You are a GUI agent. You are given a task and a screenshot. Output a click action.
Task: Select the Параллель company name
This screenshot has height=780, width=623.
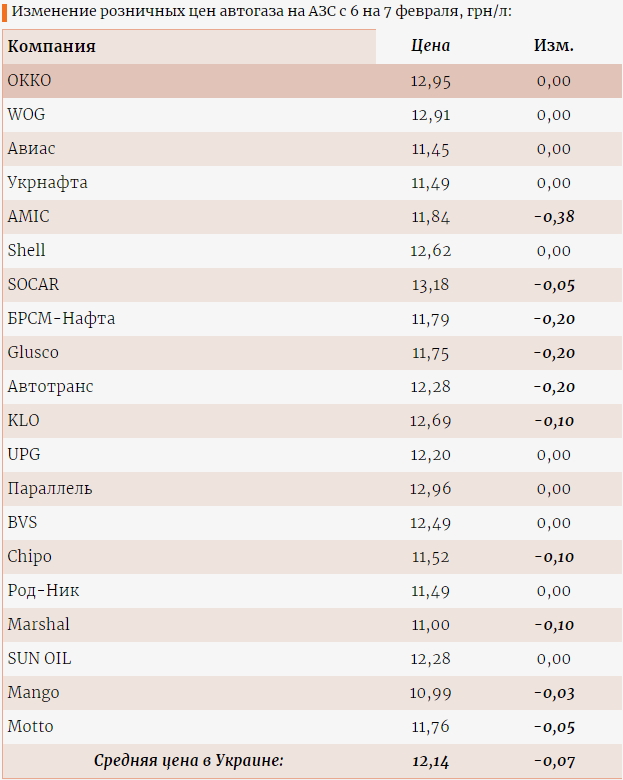point(50,488)
